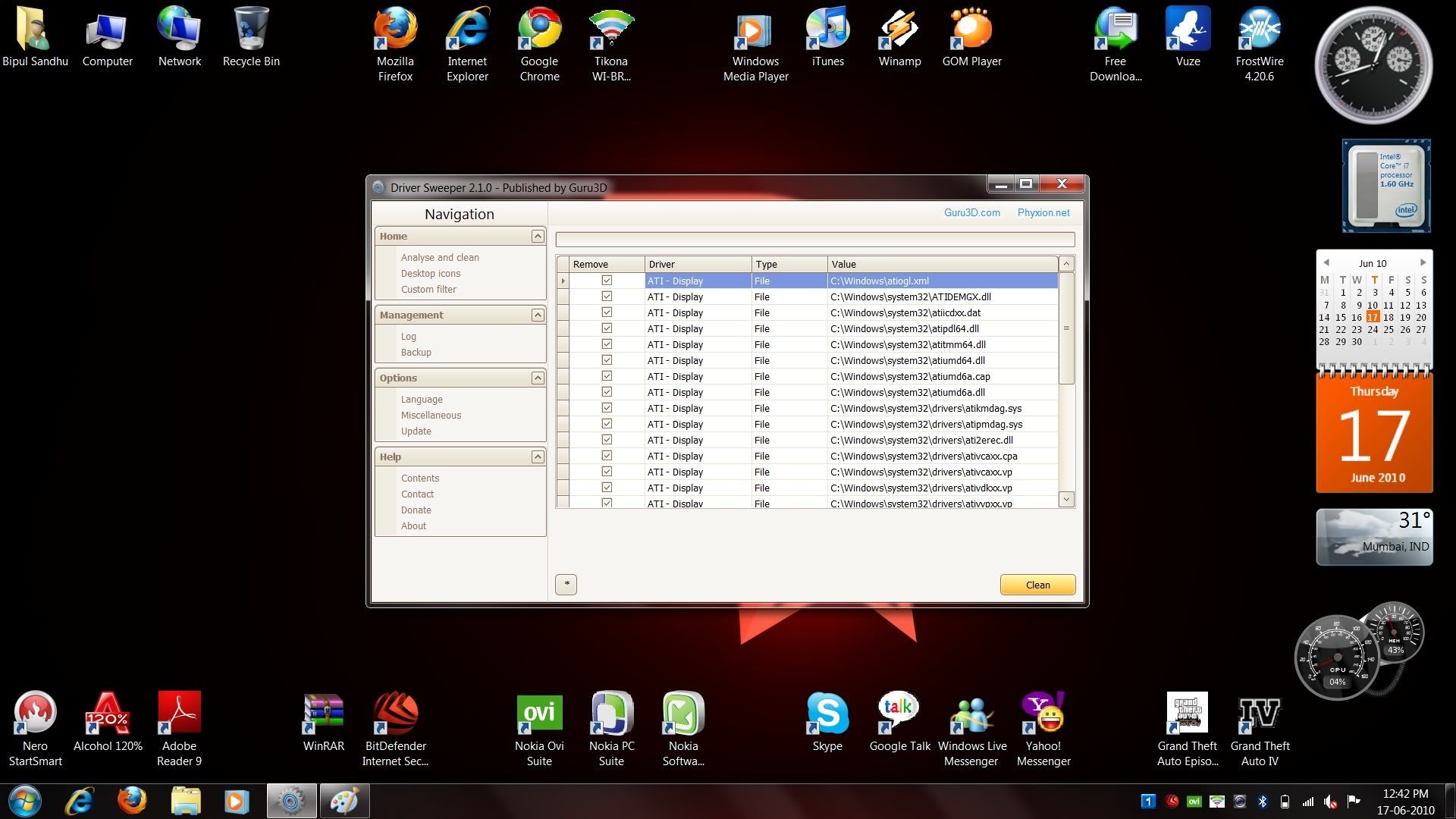1456x819 pixels.
Task: Open the FrostWire 4.20.6 desktop icon
Action: point(1260,44)
